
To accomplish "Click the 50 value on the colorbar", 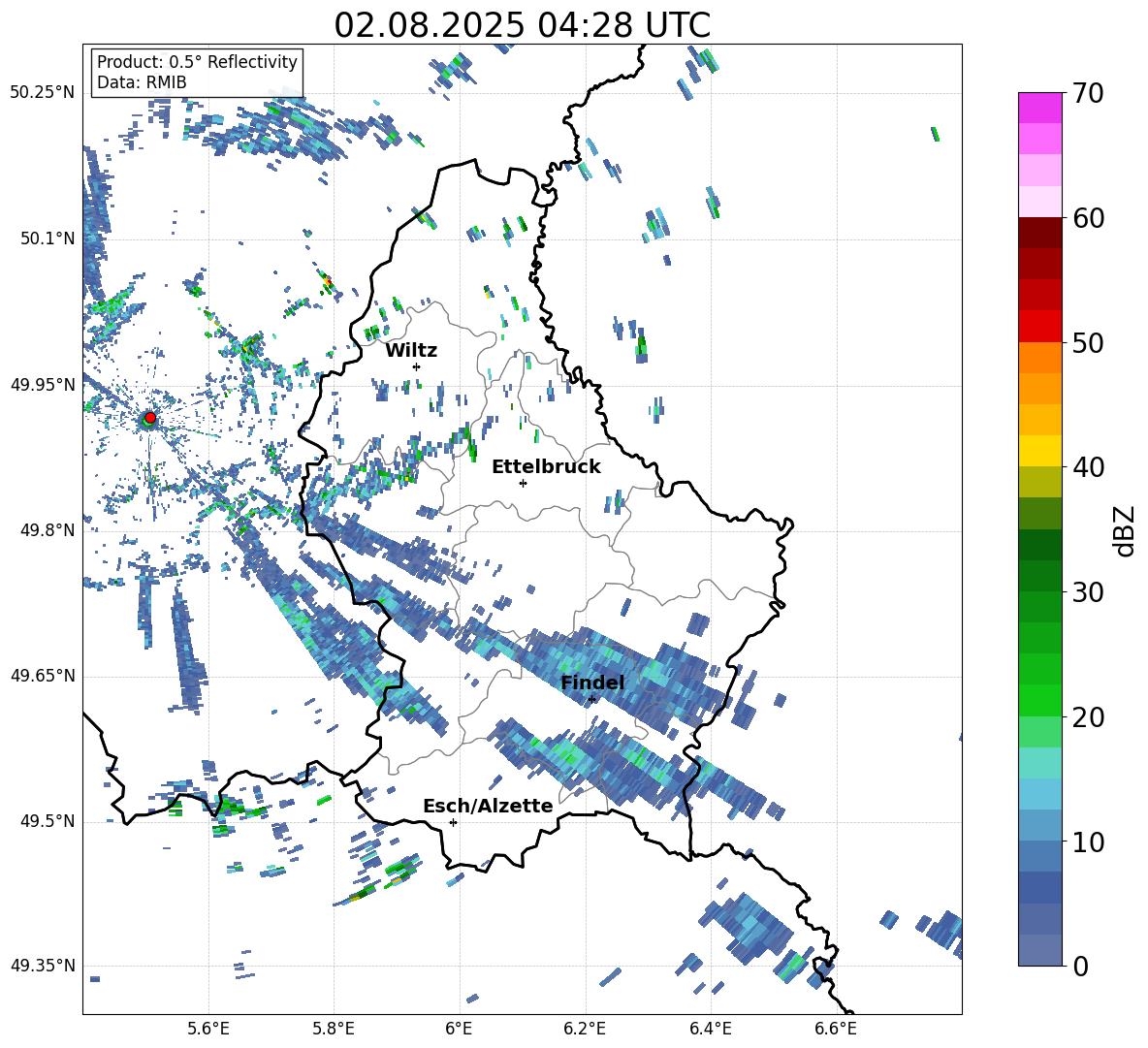I will pos(1088,342).
